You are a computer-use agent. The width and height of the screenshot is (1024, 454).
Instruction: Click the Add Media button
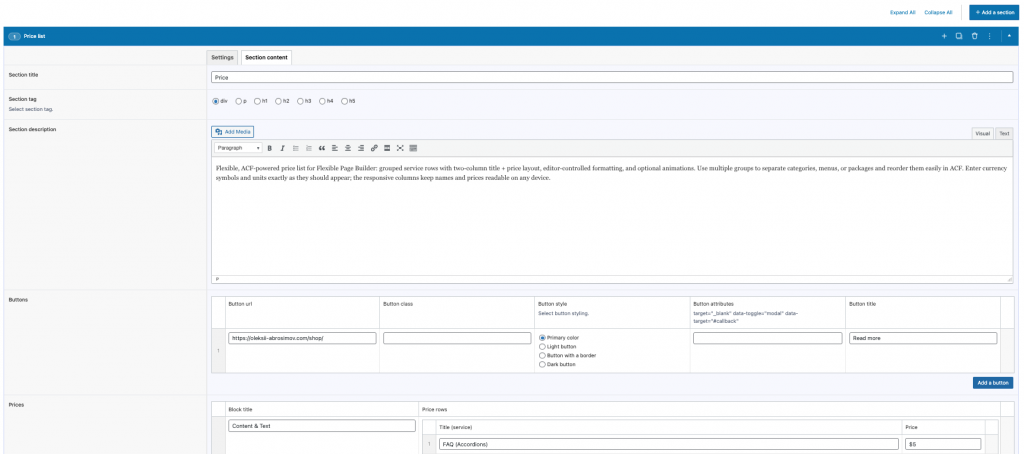(x=232, y=132)
